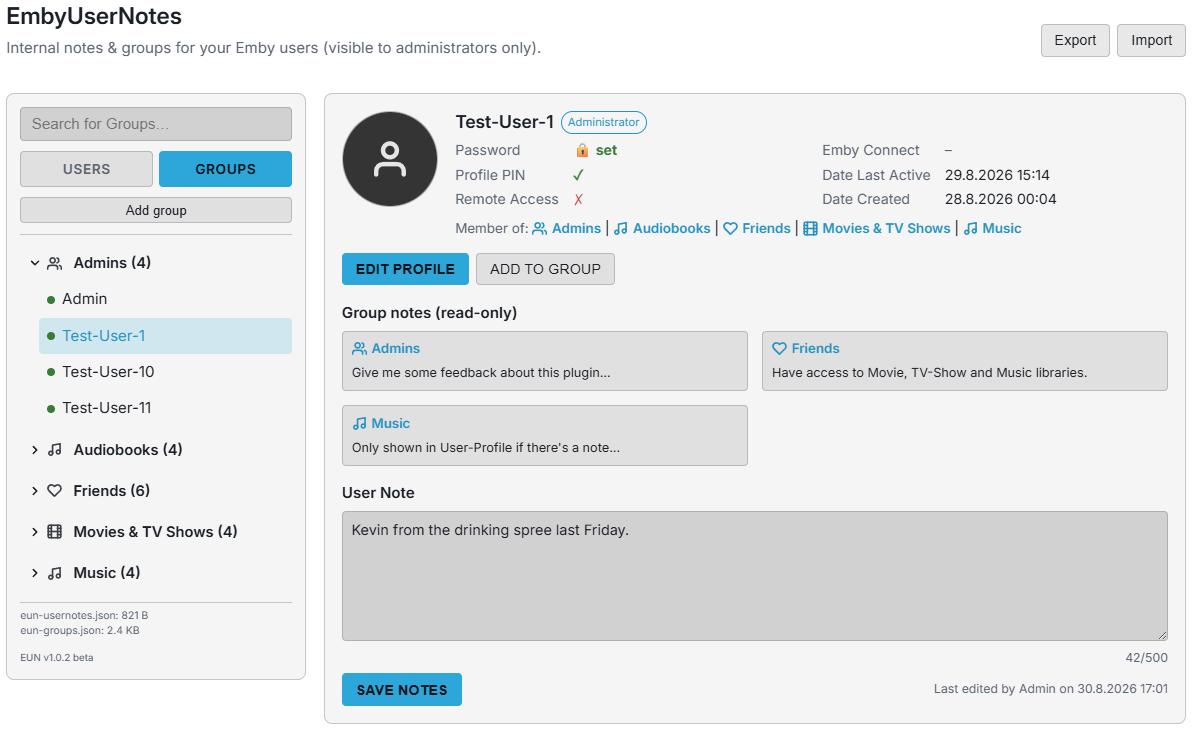Screen dimensions: 1194x736
Task: Open the Movies & TV Shows member link
Action: point(886,228)
